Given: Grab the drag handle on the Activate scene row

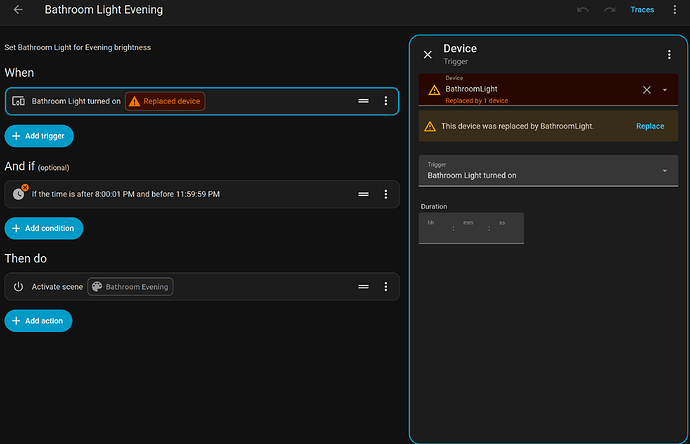Looking at the screenshot, I should 363,287.
